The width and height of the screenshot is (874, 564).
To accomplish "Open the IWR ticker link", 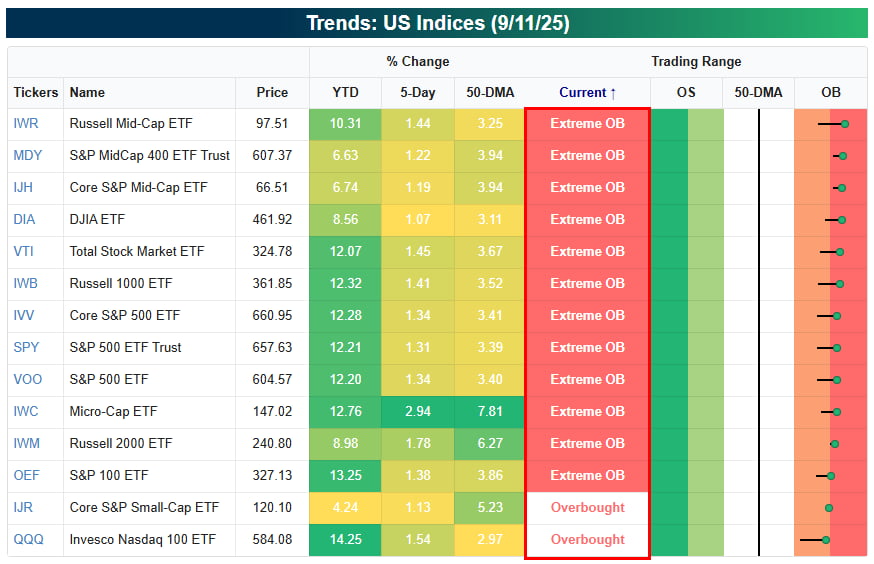I will click(26, 124).
